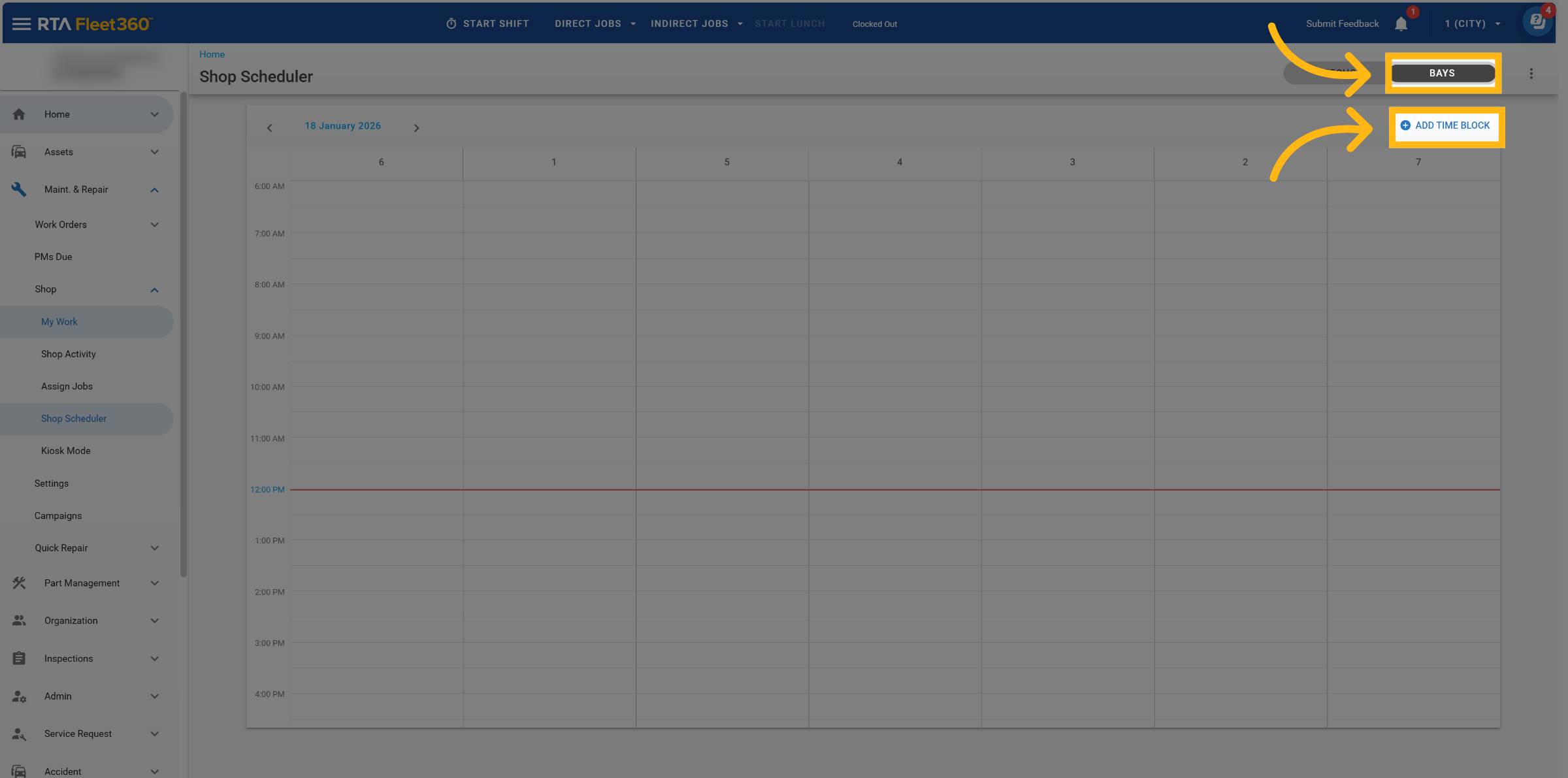Collapse the Shop submenu
Image resolution: width=1568 pixels, height=778 pixels.
point(154,289)
